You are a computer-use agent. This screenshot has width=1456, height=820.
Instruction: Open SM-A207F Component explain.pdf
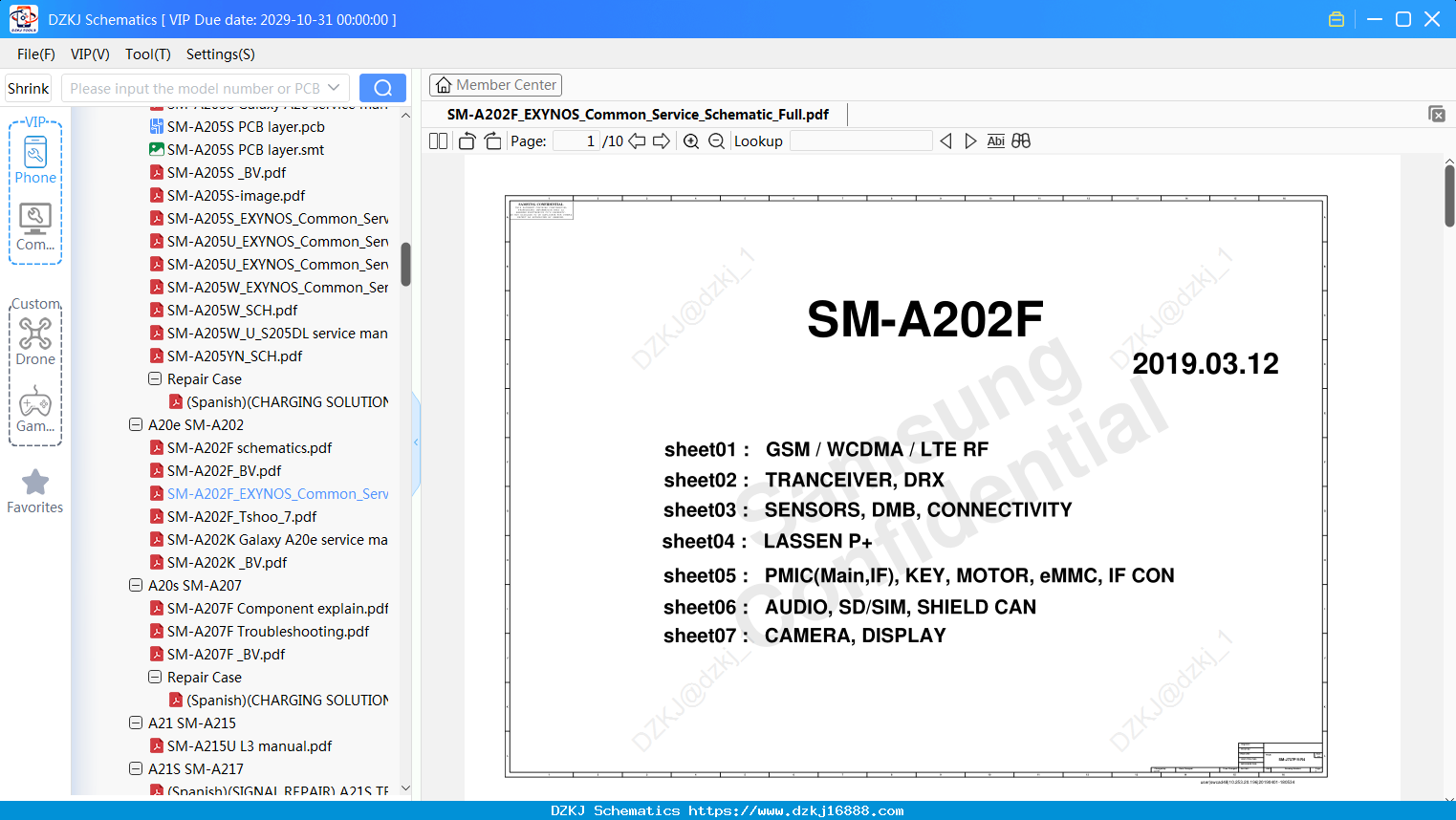(269, 608)
